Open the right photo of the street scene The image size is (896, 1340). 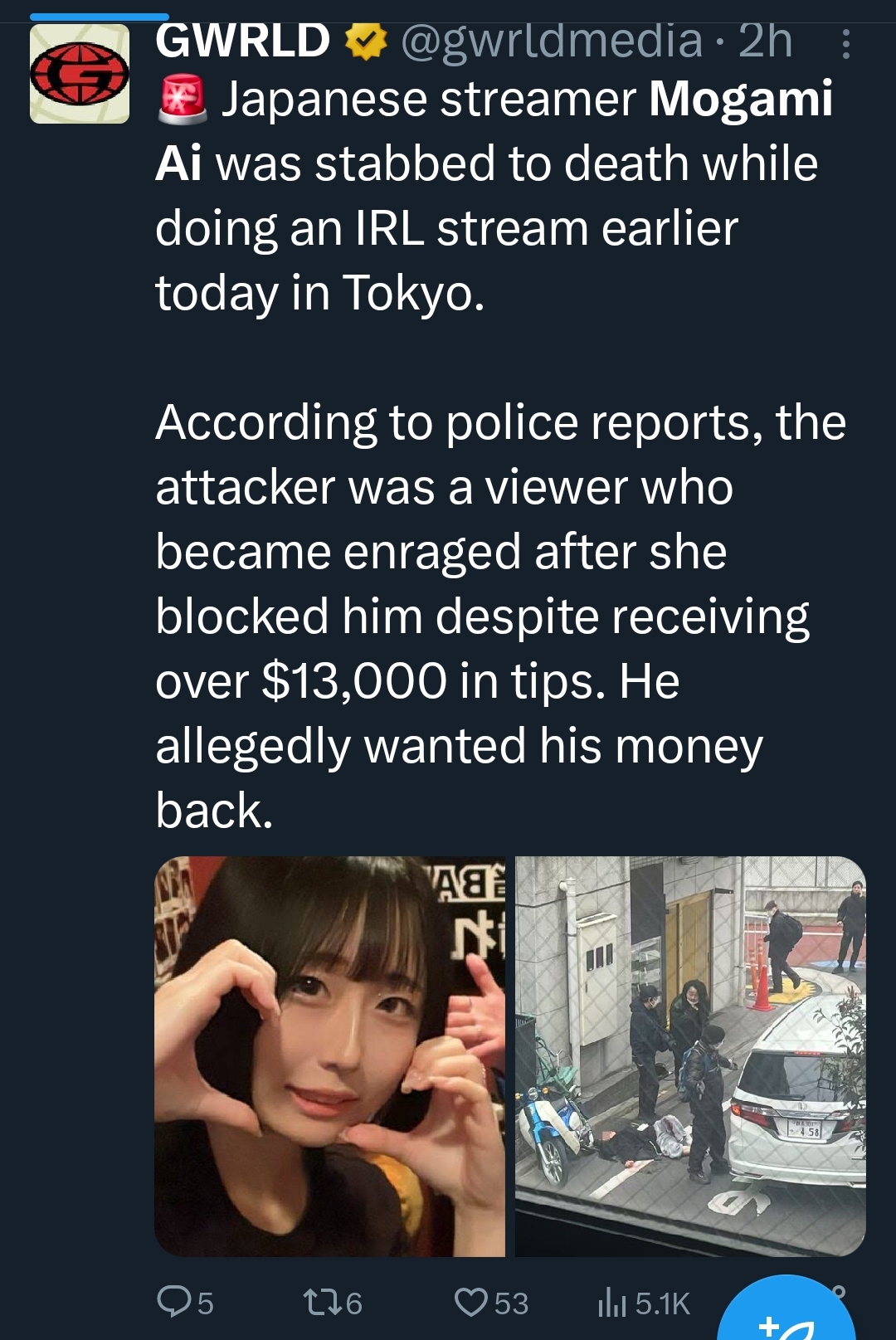[690, 1056]
